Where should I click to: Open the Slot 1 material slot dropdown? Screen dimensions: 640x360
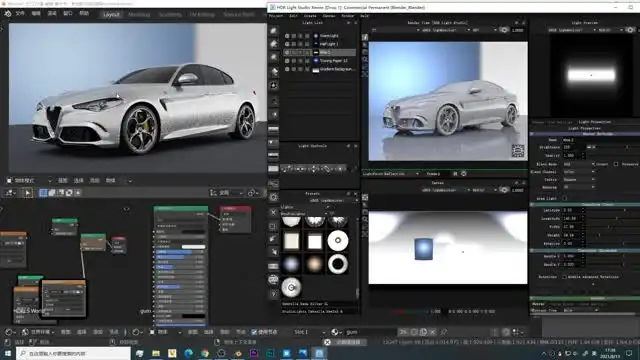309,332
